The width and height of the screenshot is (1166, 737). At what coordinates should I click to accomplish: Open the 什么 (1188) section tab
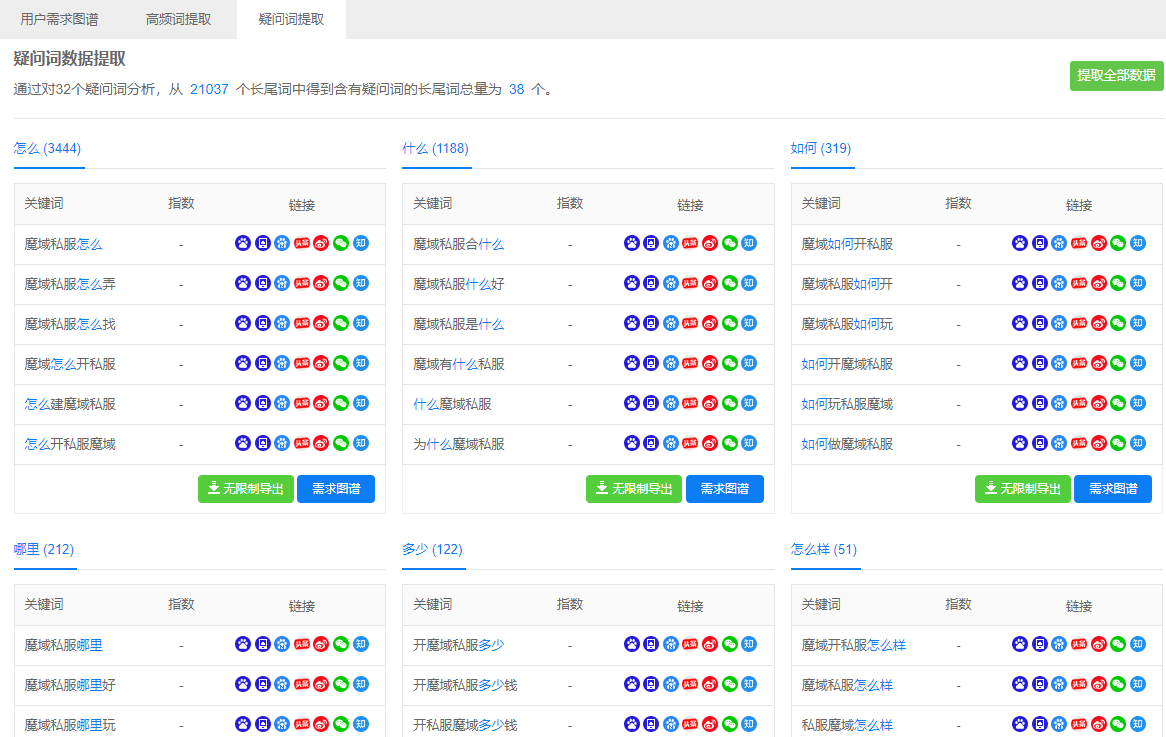pos(436,149)
